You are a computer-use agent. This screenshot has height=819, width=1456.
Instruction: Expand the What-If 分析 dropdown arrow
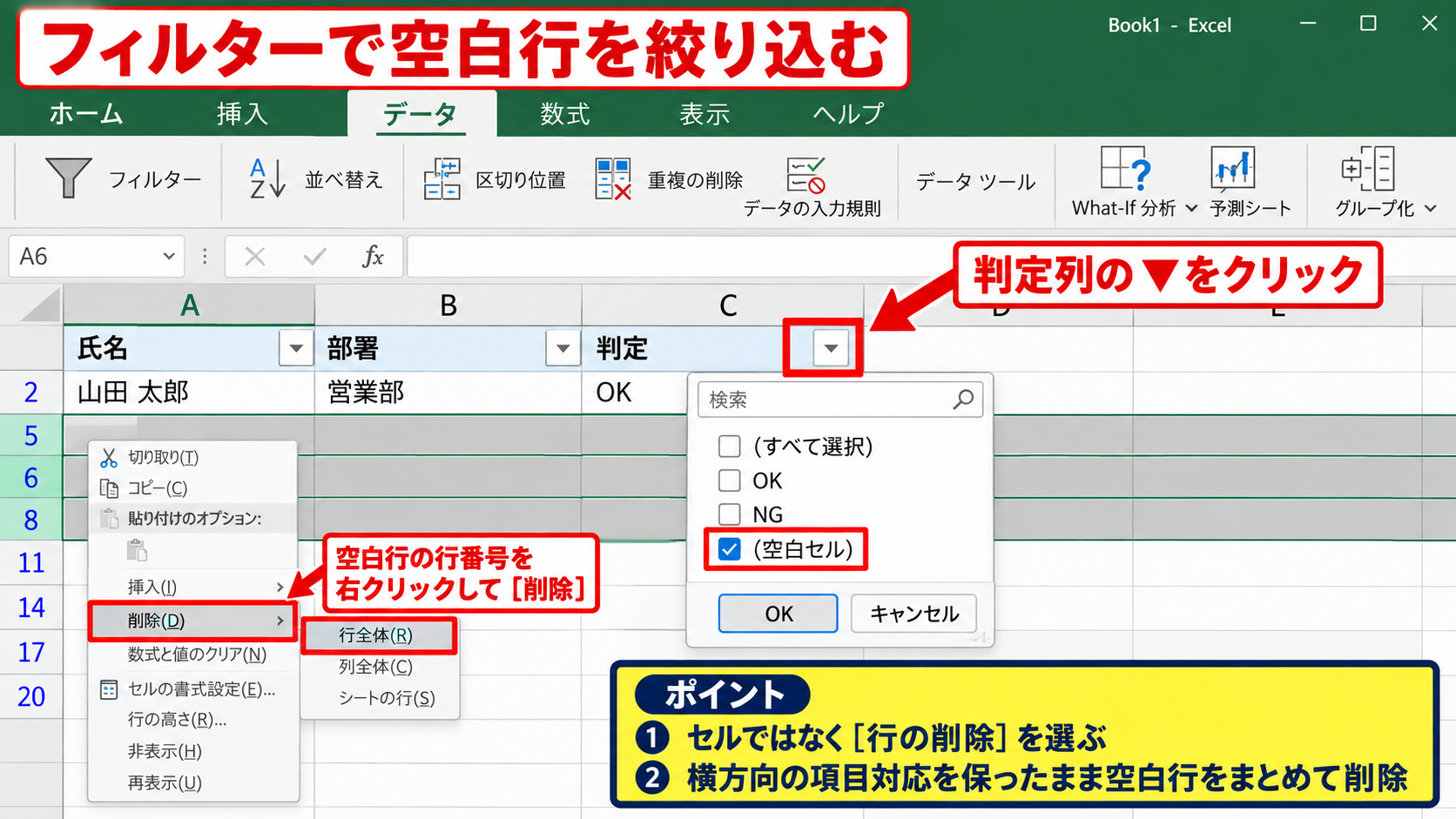[x=1191, y=208]
